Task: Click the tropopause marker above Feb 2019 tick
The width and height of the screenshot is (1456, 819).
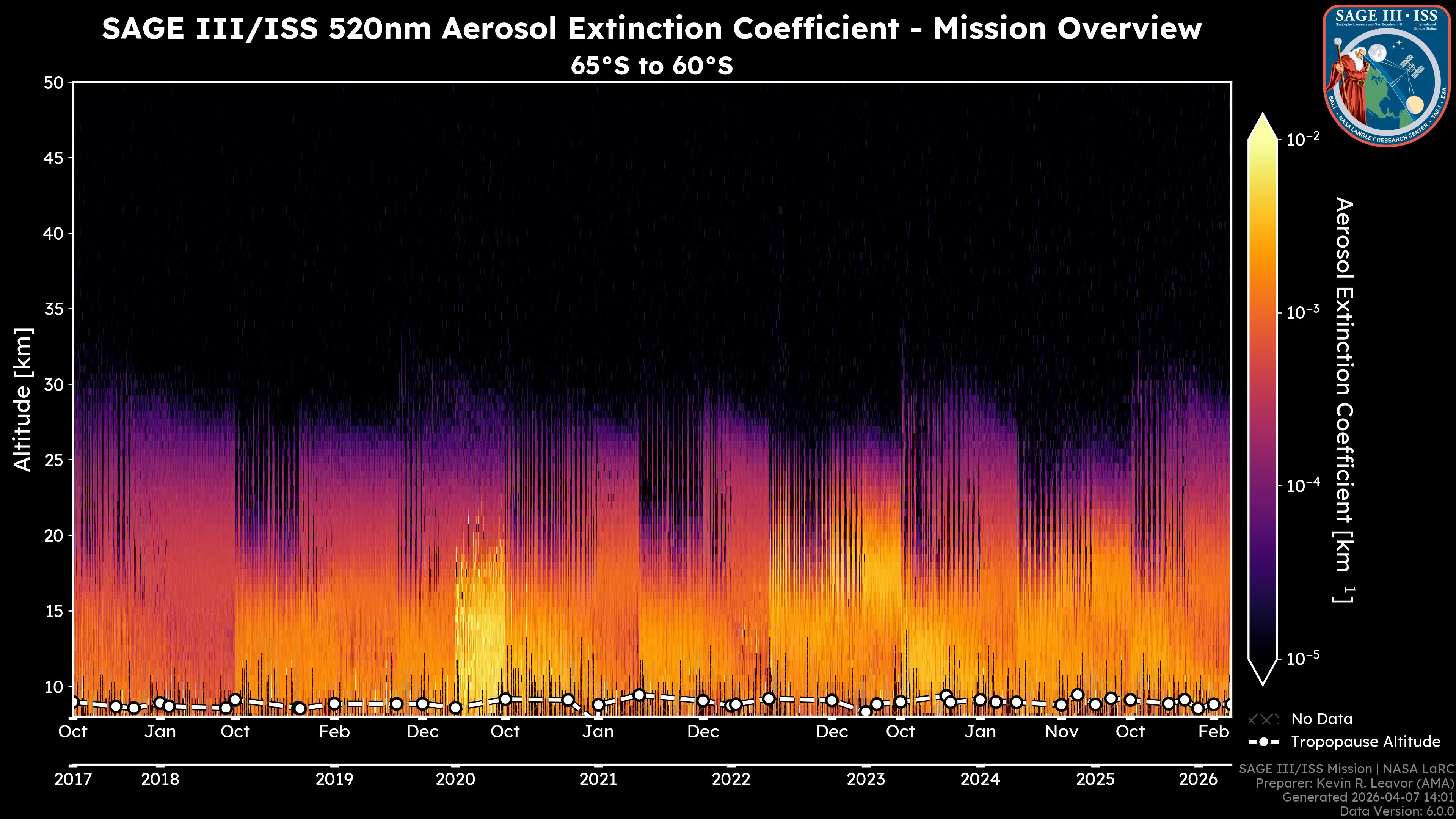Action: [x=334, y=704]
